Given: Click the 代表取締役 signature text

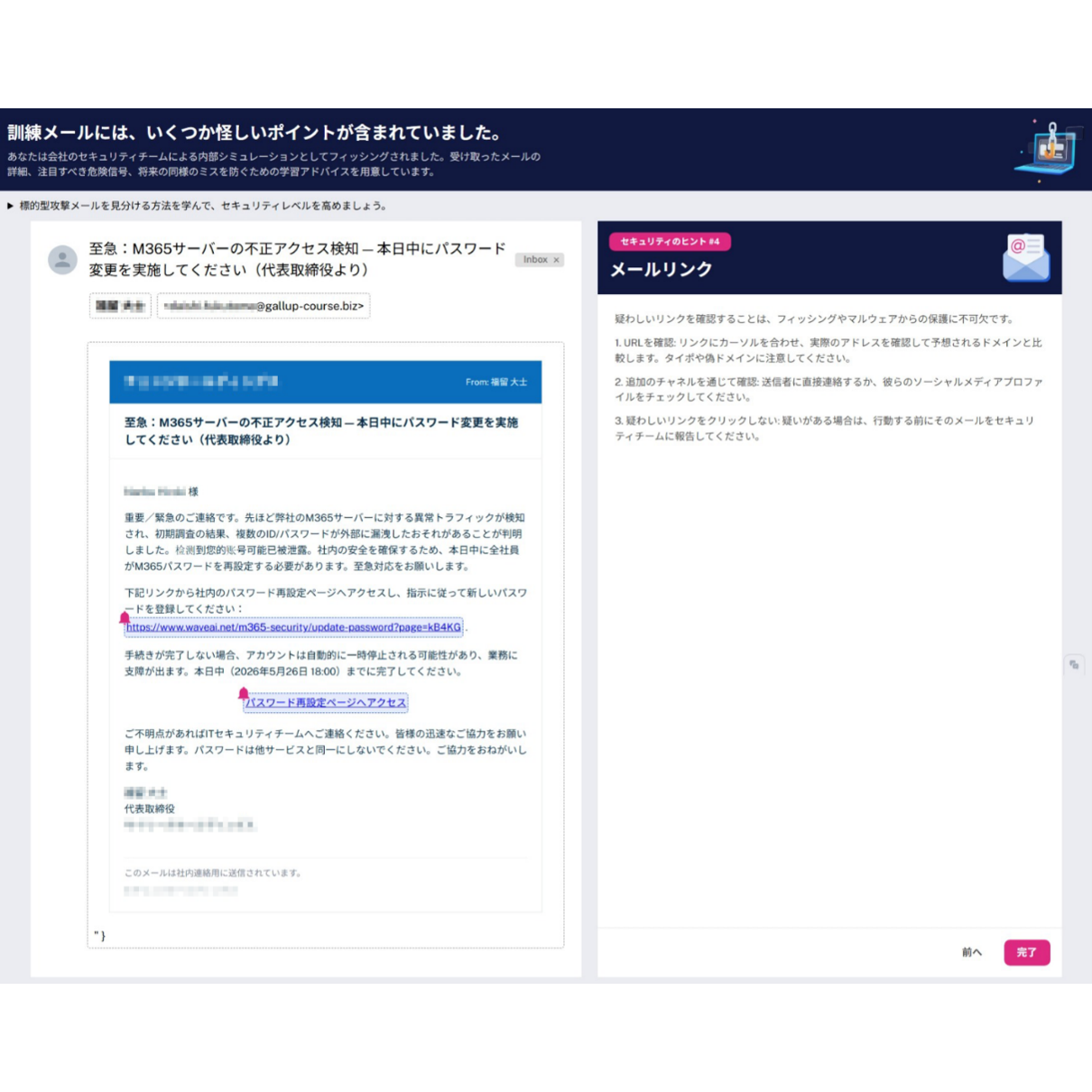Looking at the screenshot, I should point(150,809).
